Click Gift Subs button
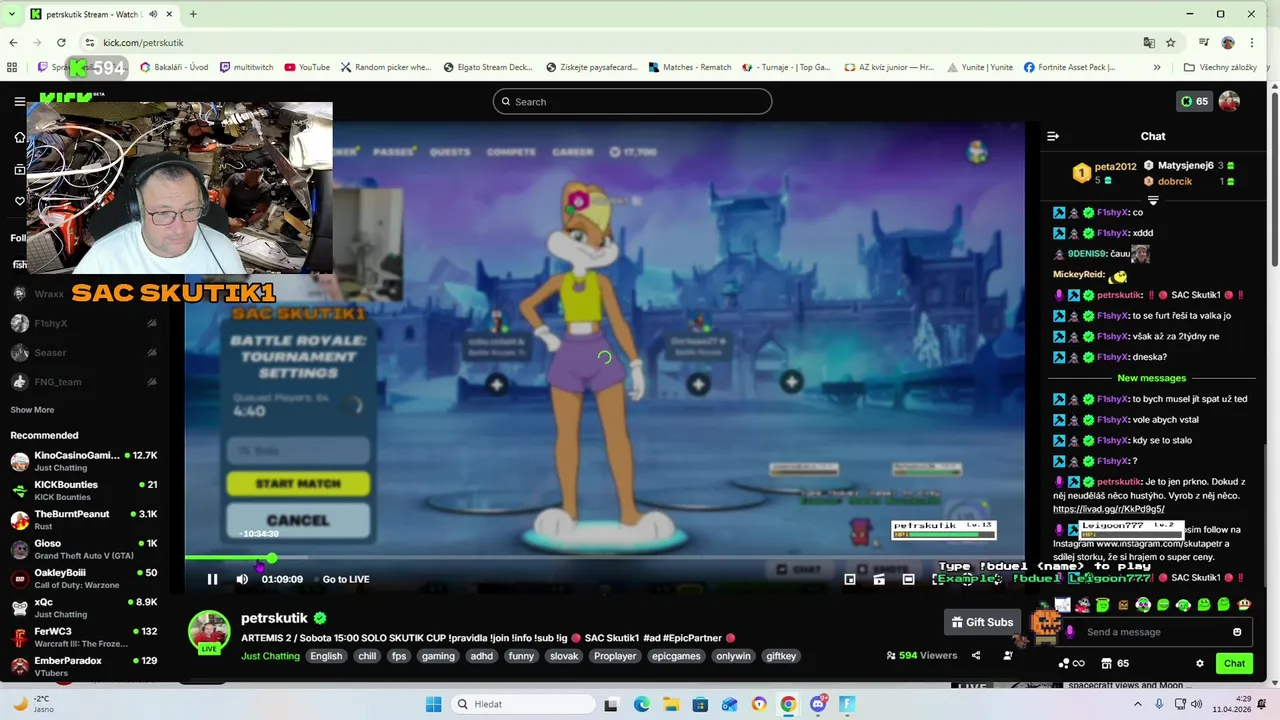1280x720 pixels. click(982, 622)
